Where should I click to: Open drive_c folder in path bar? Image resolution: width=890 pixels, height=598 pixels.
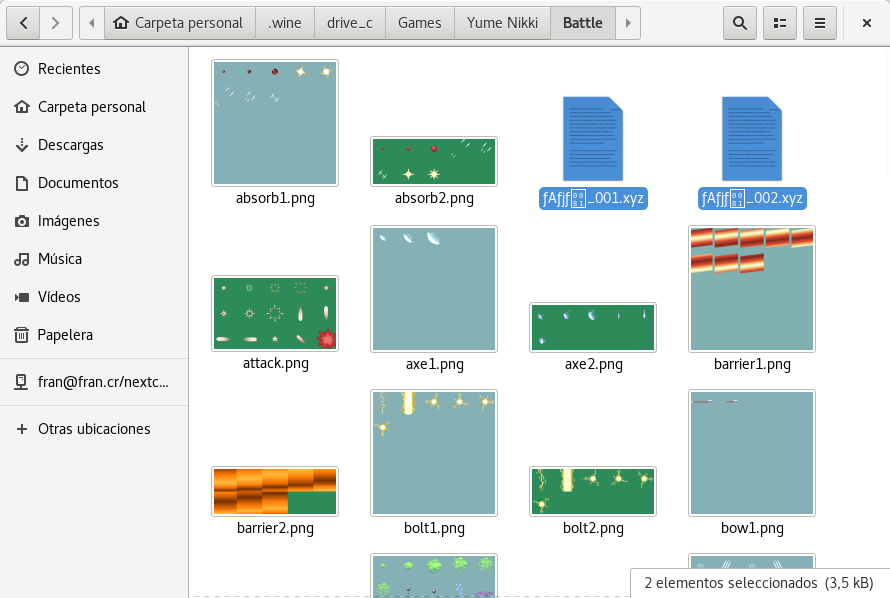click(350, 23)
